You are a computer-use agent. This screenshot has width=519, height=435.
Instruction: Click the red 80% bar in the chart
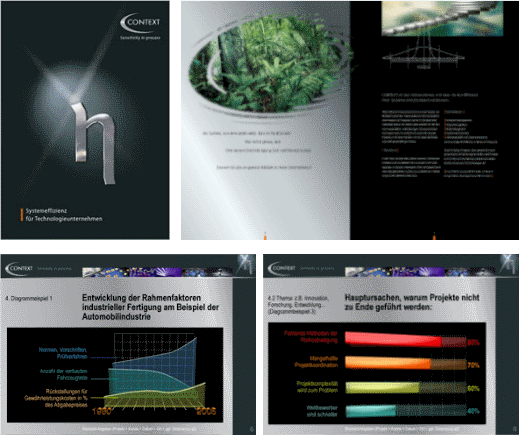[x=405, y=340]
